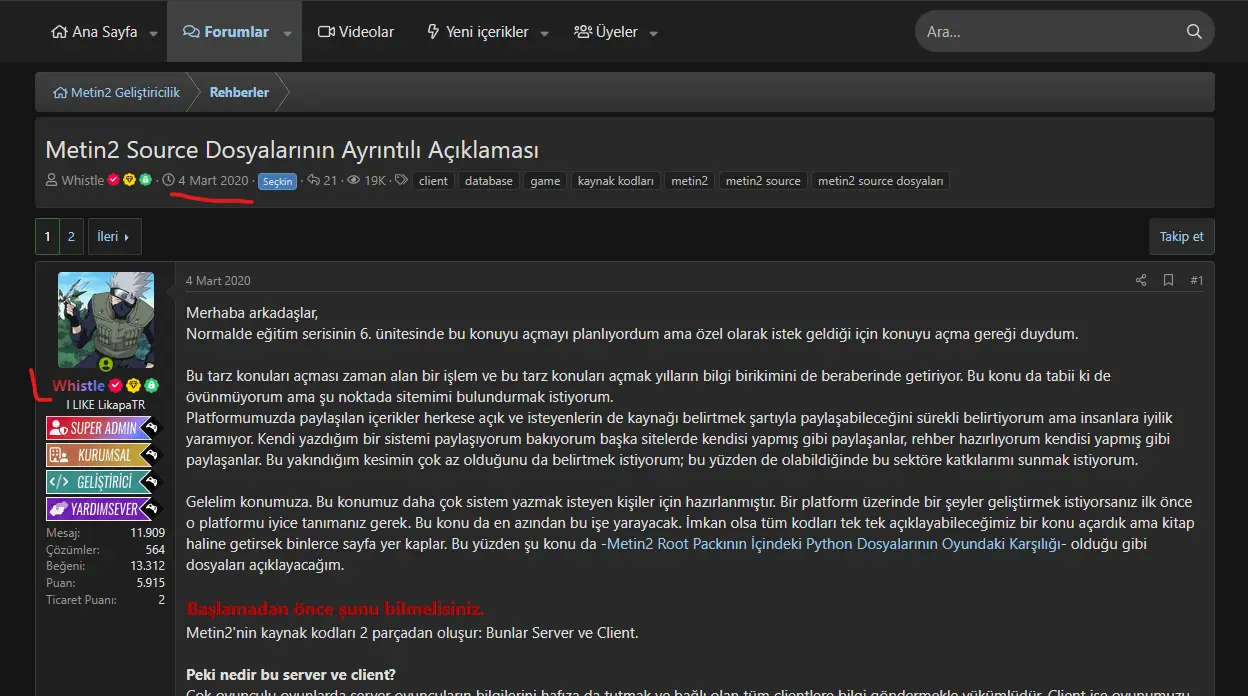Go to Metin2 Geliştiricilik breadcrumb
The height and width of the screenshot is (696, 1248).
pos(116,92)
